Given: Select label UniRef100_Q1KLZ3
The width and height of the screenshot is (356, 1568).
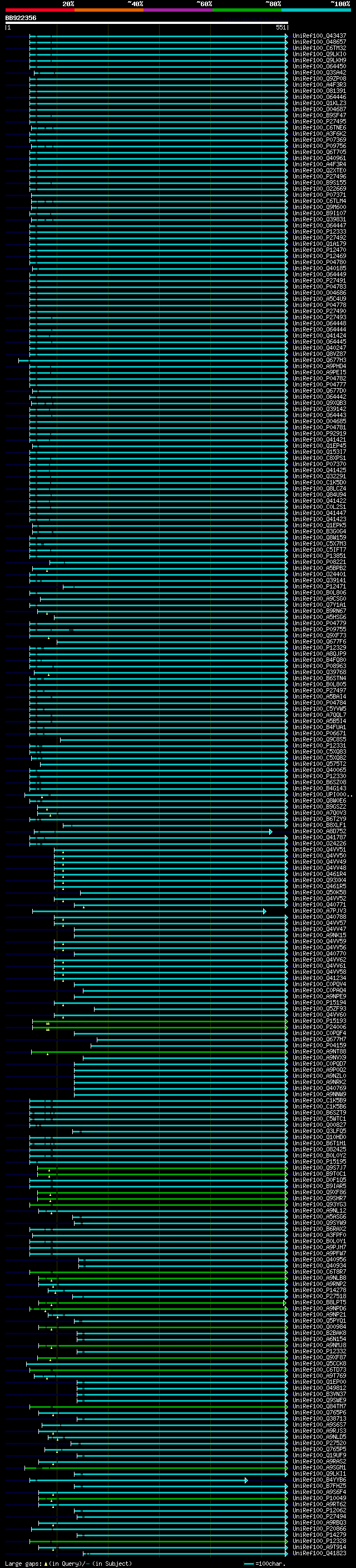Looking at the screenshot, I should click(319, 103).
